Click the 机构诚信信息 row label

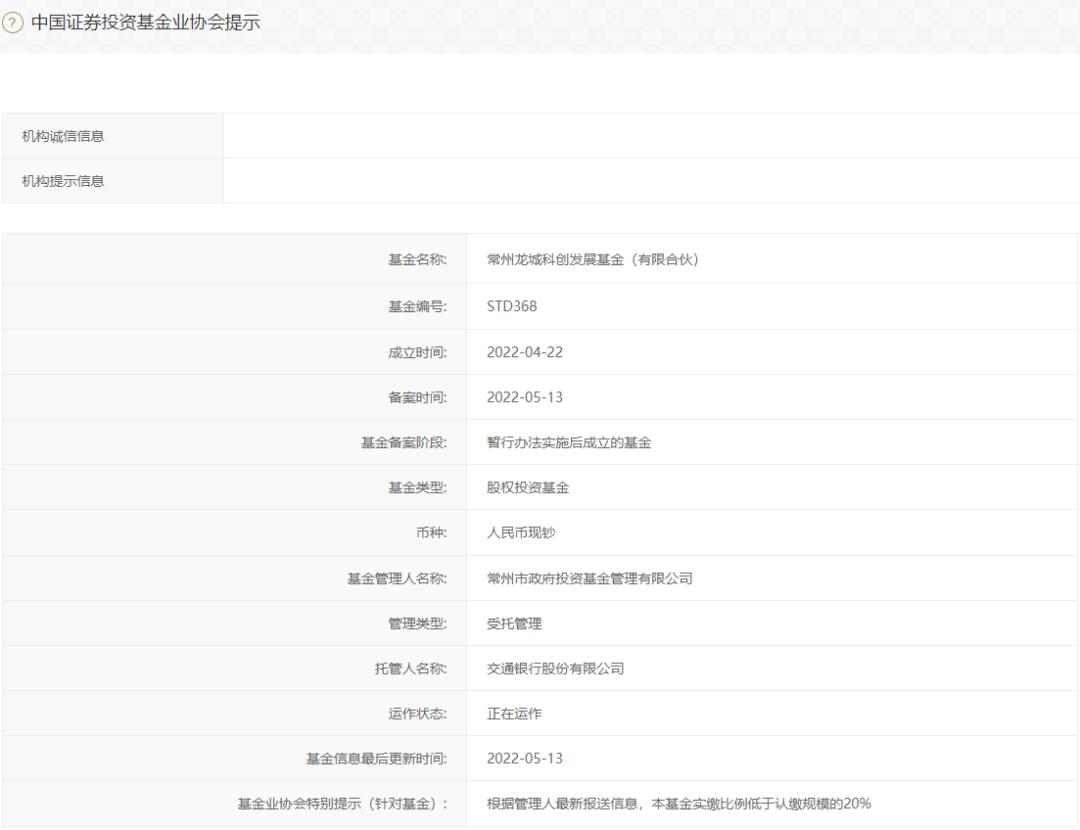63,136
